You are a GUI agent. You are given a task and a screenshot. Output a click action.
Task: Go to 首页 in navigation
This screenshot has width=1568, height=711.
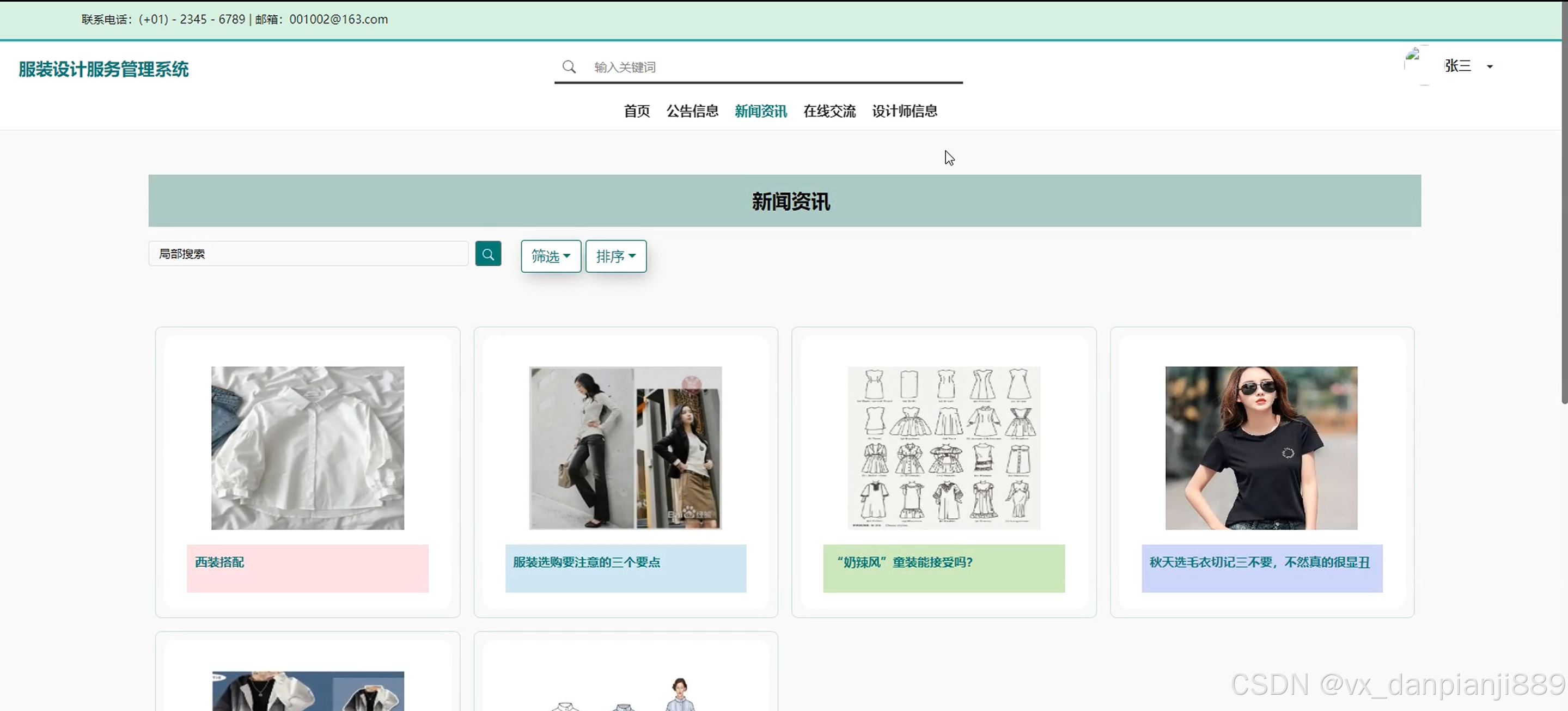(x=636, y=111)
